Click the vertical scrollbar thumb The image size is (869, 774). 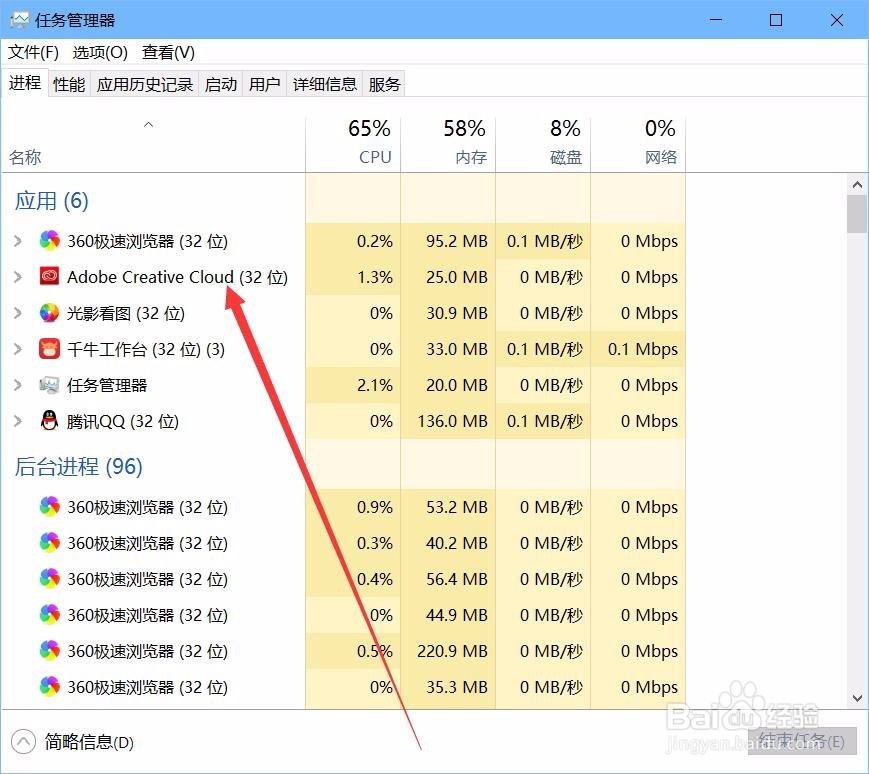pyautogui.click(x=857, y=214)
